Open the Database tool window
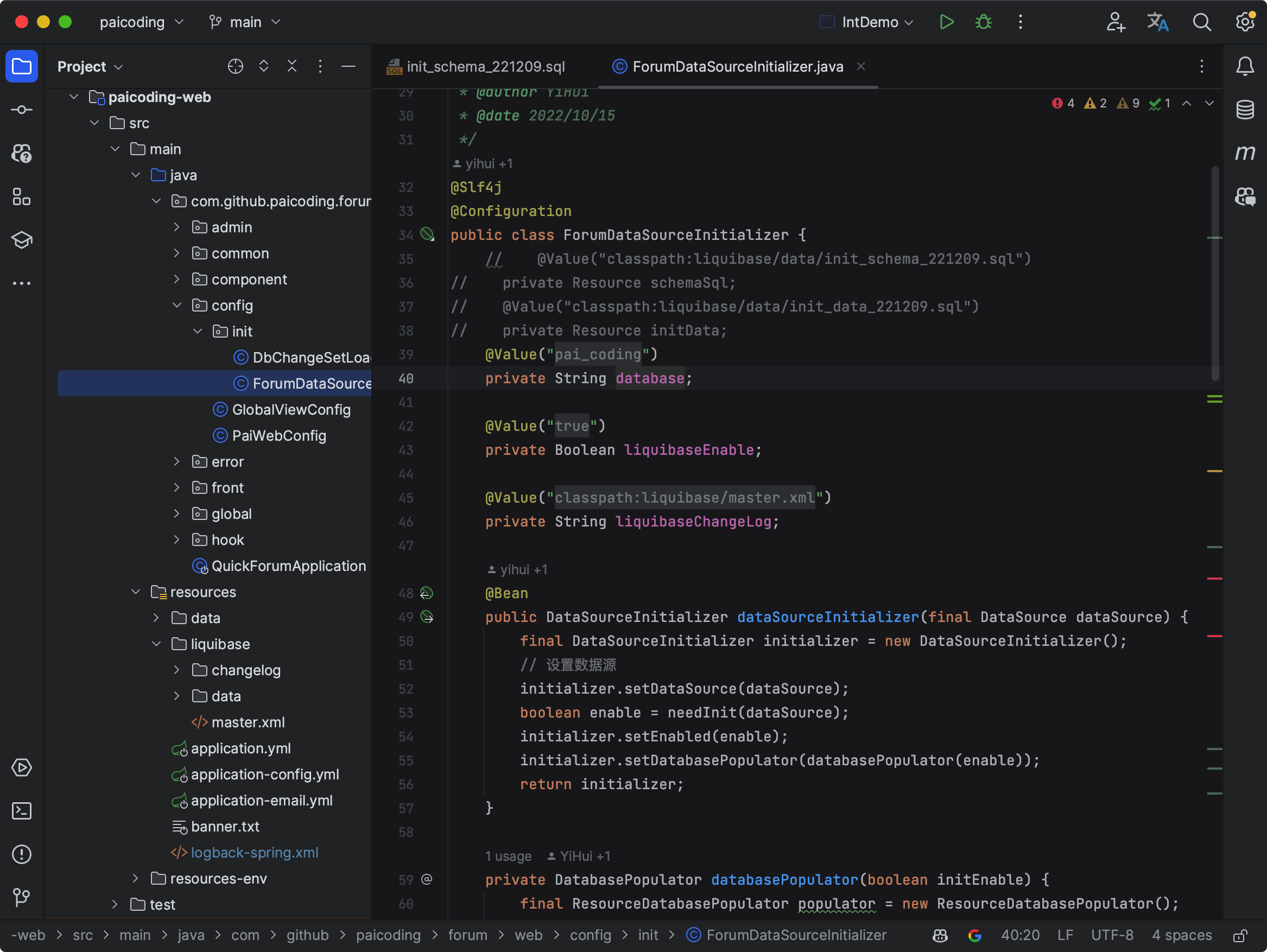1267x952 pixels. 1245,110
